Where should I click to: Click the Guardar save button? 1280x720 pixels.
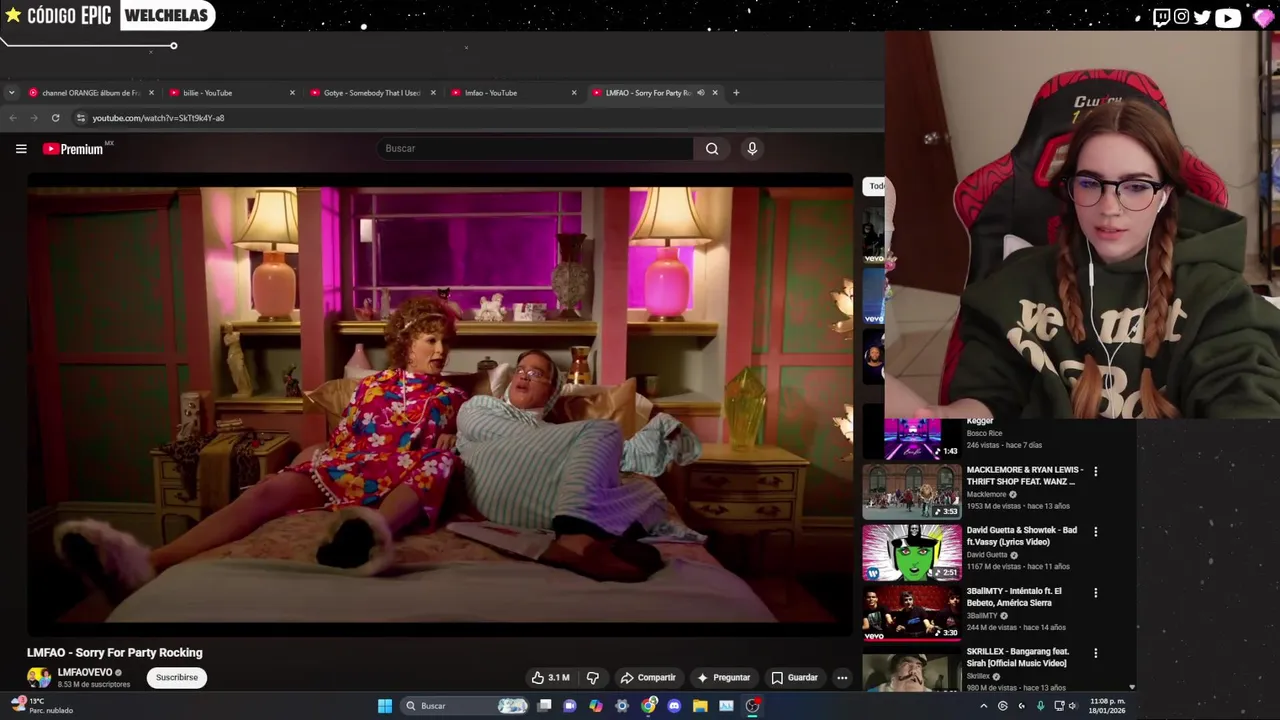click(794, 677)
